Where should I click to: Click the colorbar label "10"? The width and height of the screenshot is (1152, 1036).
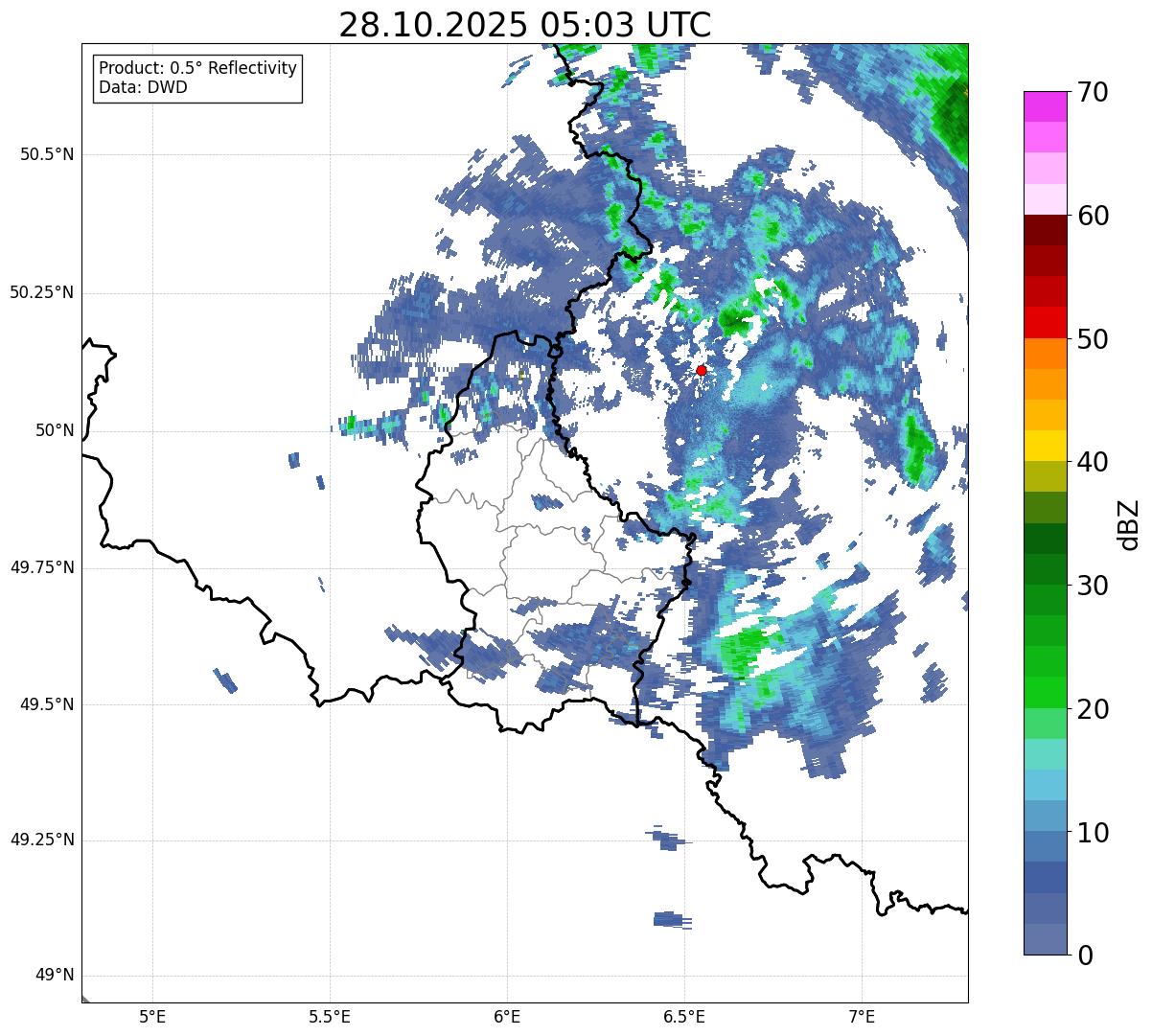[x=1093, y=833]
